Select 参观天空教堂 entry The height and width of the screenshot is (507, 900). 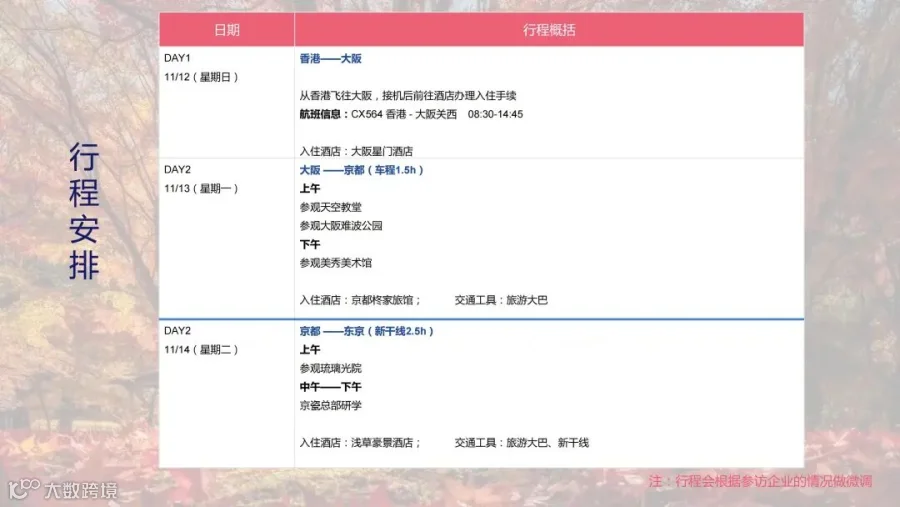[x=331, y=207]
